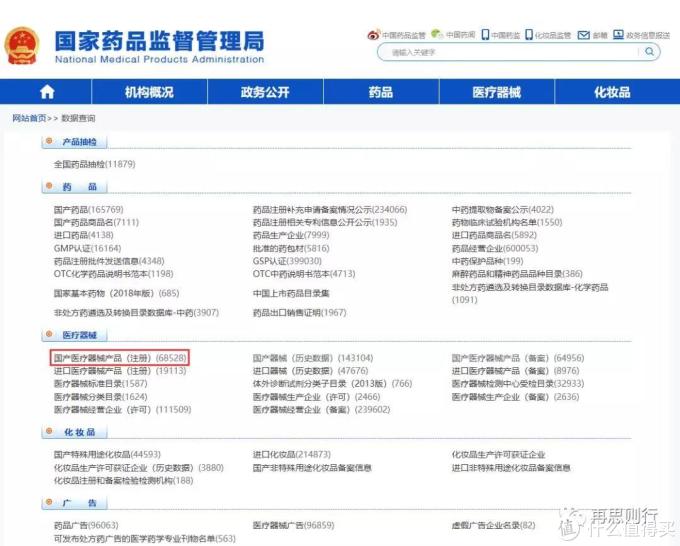Open 医疗器械经营企业（许可）(111509) link
This screenshot has height=546, width=680.
[122, 410]
